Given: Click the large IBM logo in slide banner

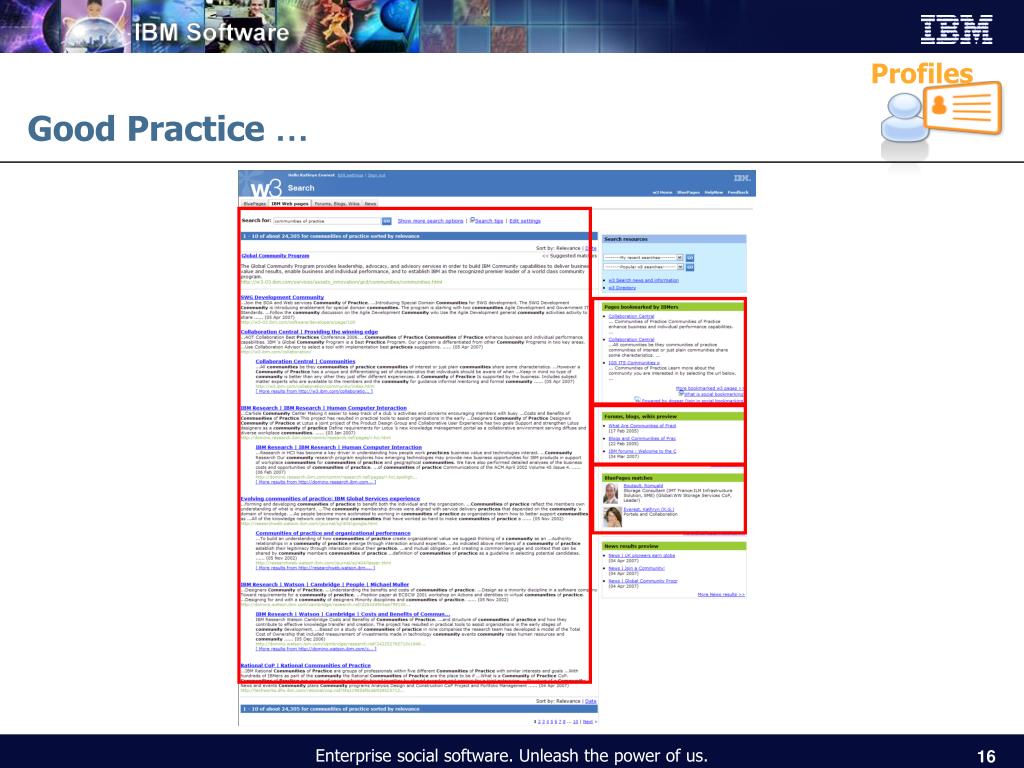Looking at the screenshot, I should (x=957, y=29).
